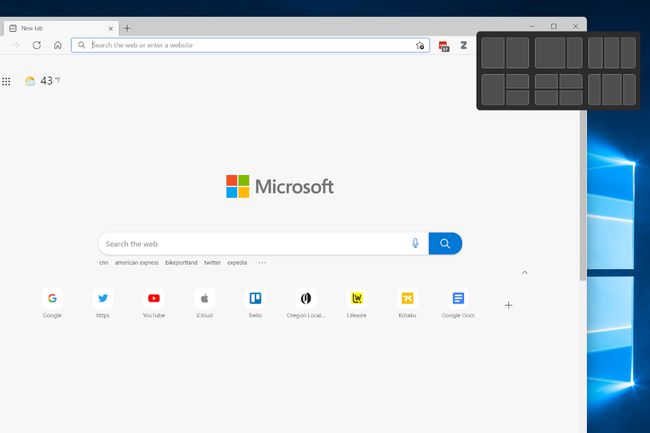
Task: Snap to wide center column of snap layout
Action: [x=612, y=90]
